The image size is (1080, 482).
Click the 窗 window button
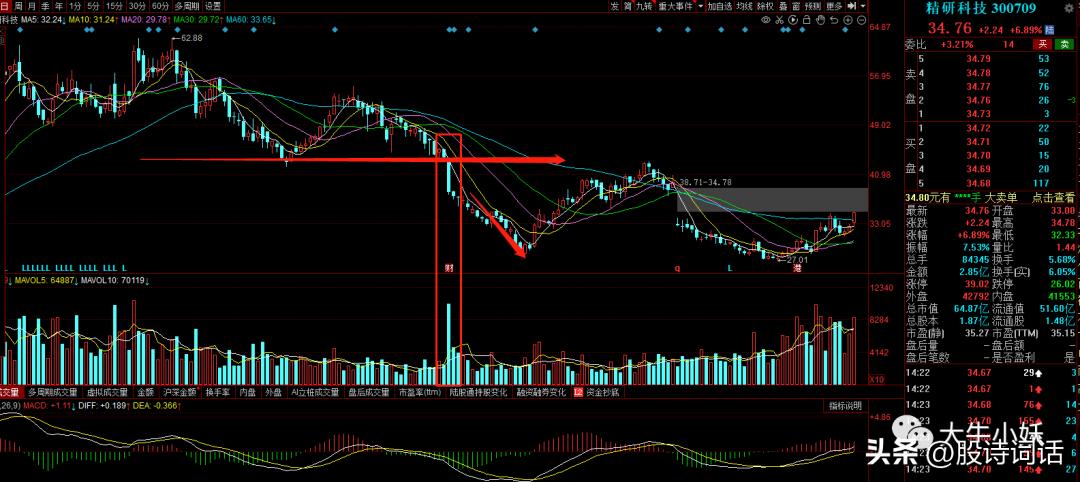coord(796,6)
